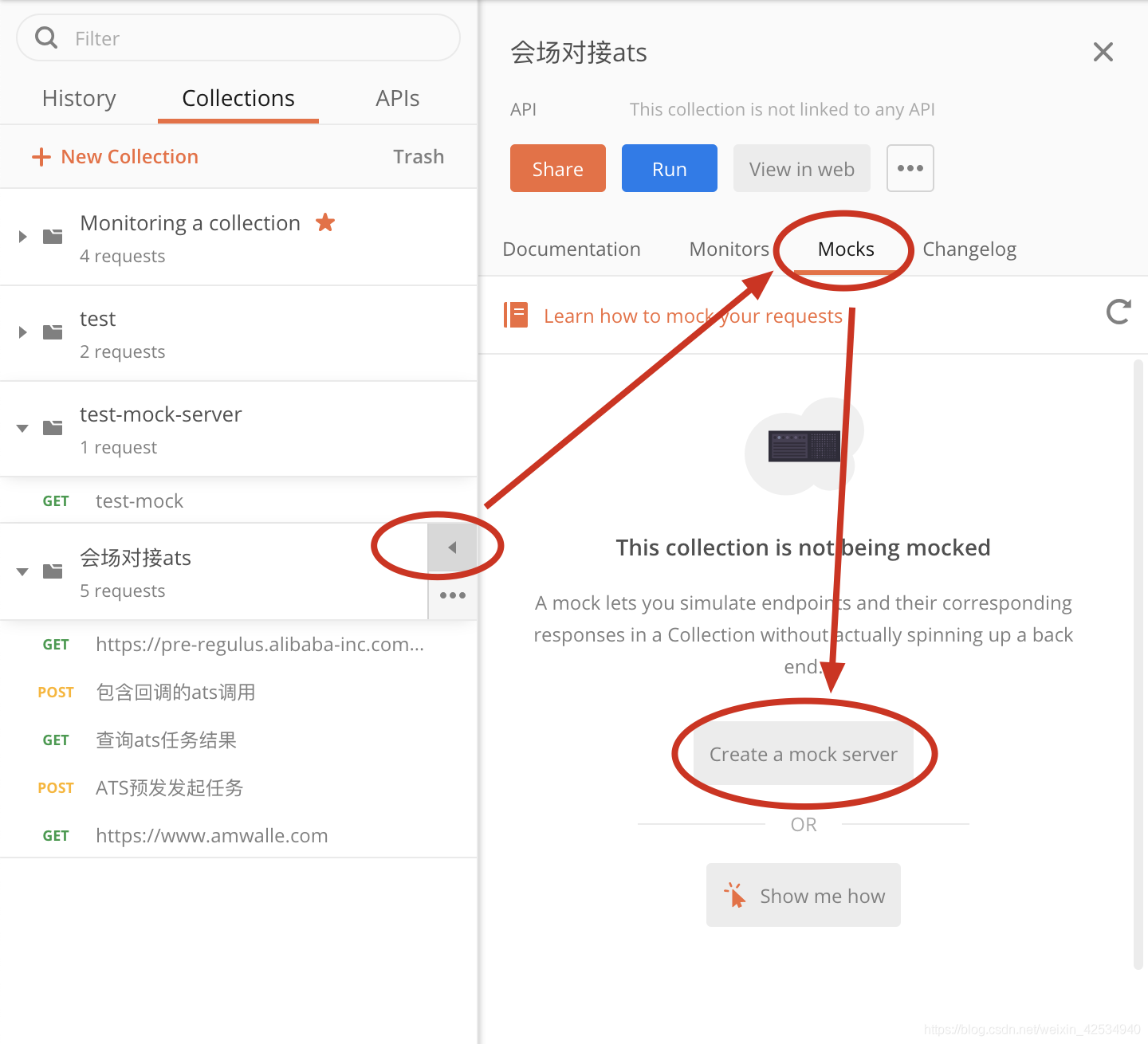Expand the test collection arrow
The image size is (1148, 1044).
click(x=23, y=332)
